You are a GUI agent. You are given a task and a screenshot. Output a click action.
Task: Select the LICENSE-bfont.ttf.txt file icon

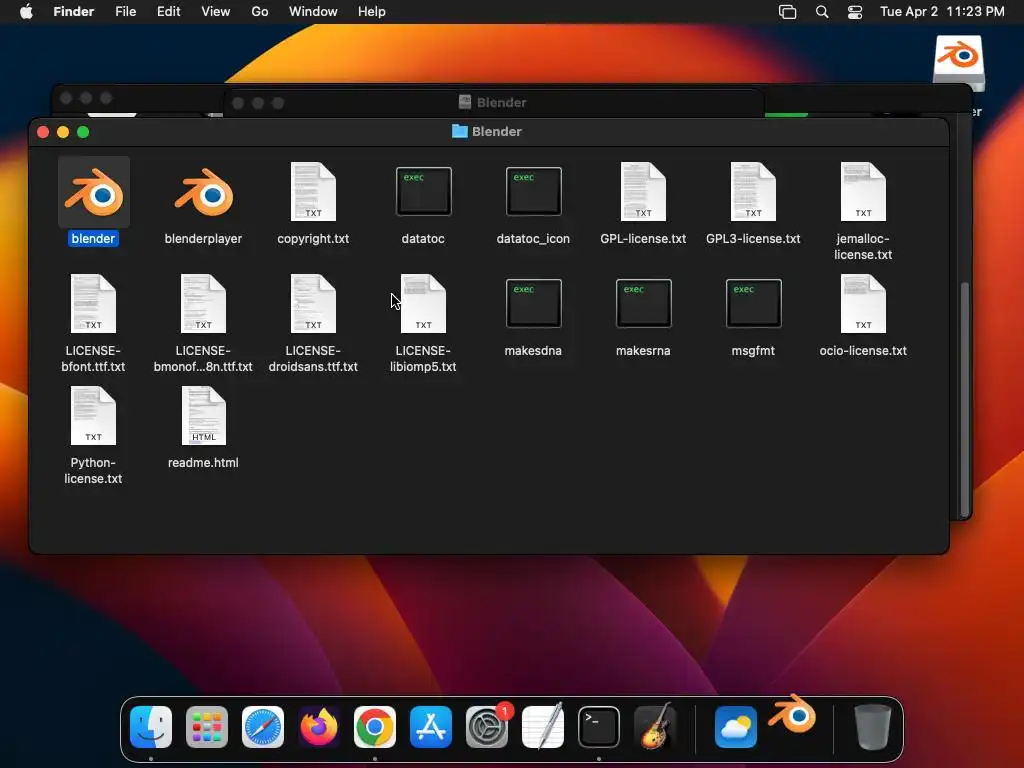click(93, 304)
